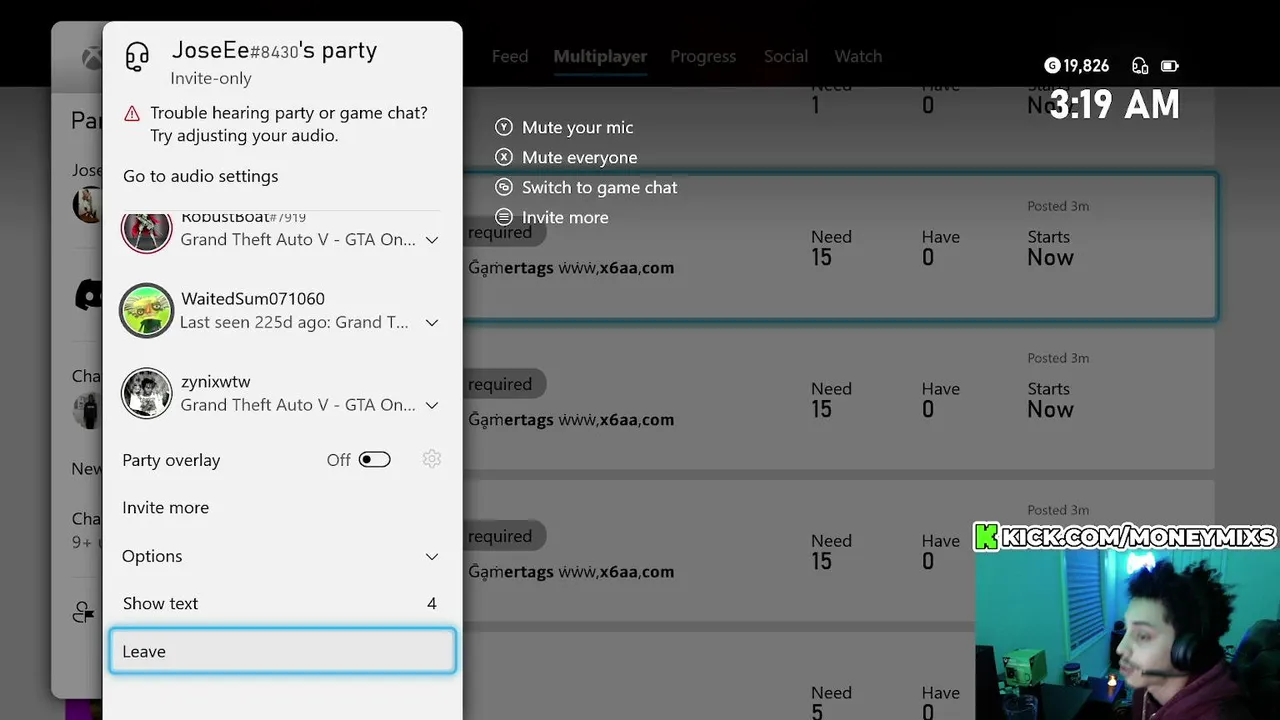Click the Xbox logo in the guide

point(91,58)
